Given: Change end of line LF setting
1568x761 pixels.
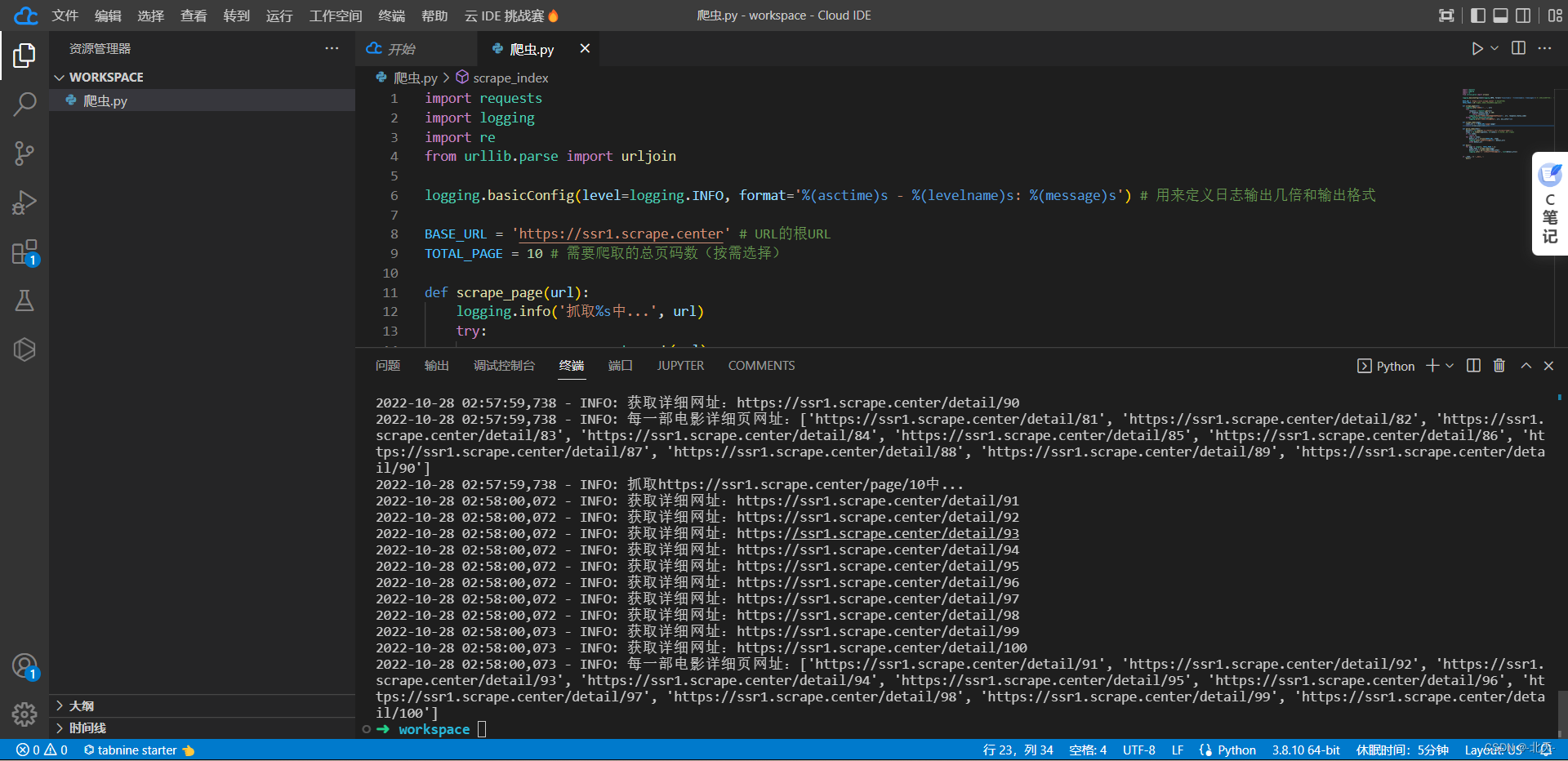Looking at the screenshot, I should [1178, 750].
